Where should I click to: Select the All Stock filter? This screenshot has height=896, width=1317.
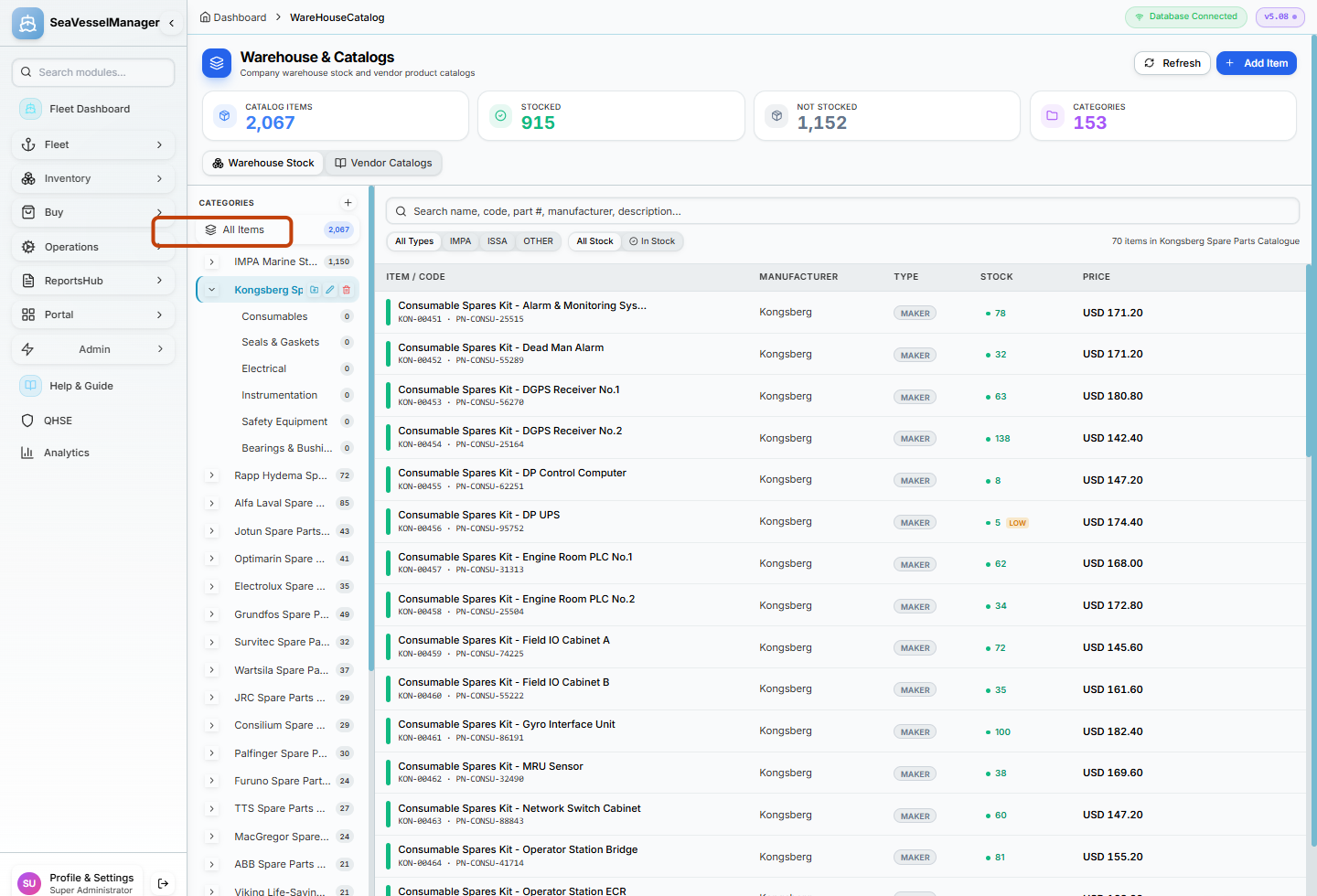pos(594,241)
